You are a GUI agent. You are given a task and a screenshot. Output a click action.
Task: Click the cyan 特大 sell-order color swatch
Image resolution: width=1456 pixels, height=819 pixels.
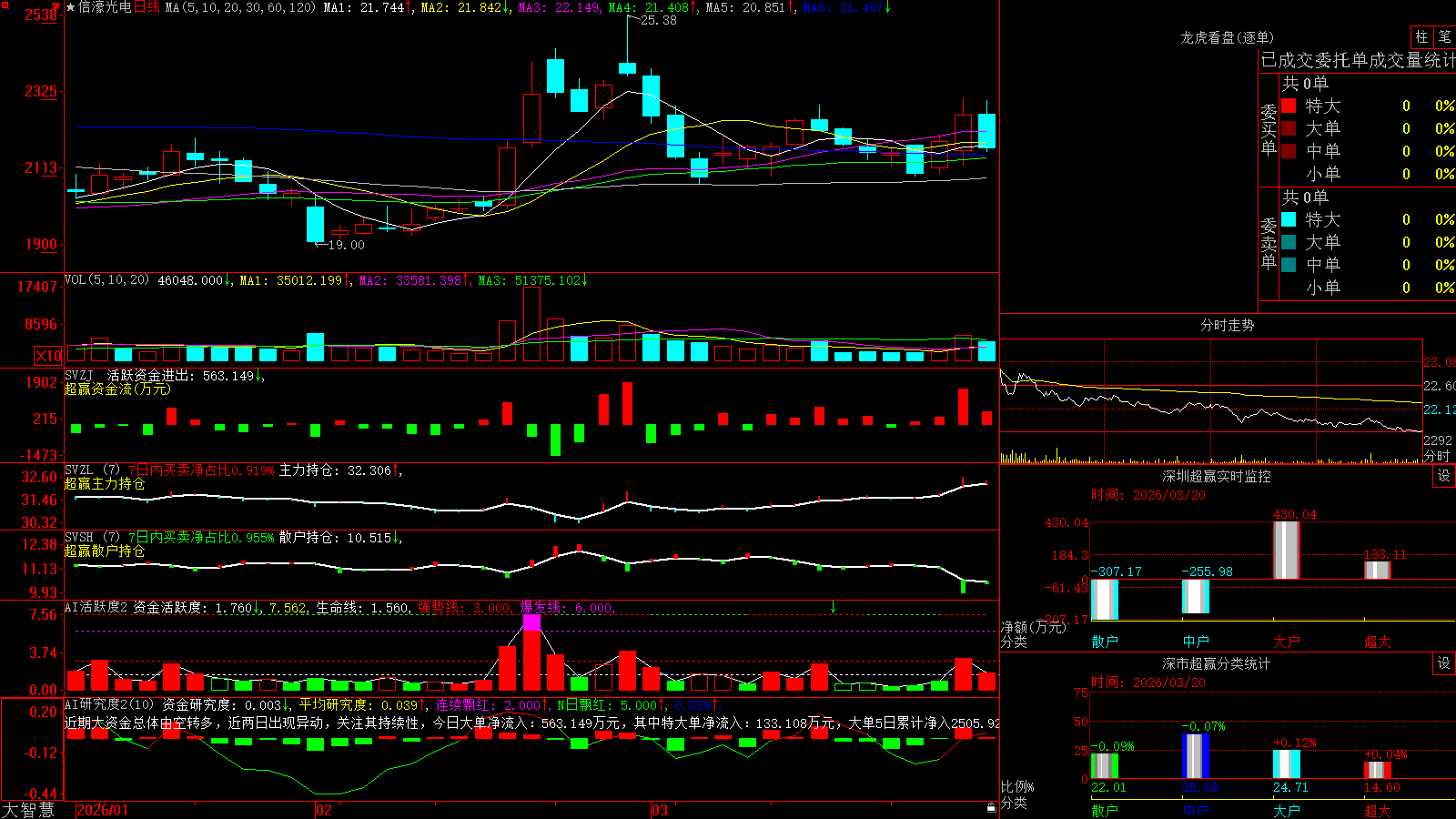point(1289,219)
